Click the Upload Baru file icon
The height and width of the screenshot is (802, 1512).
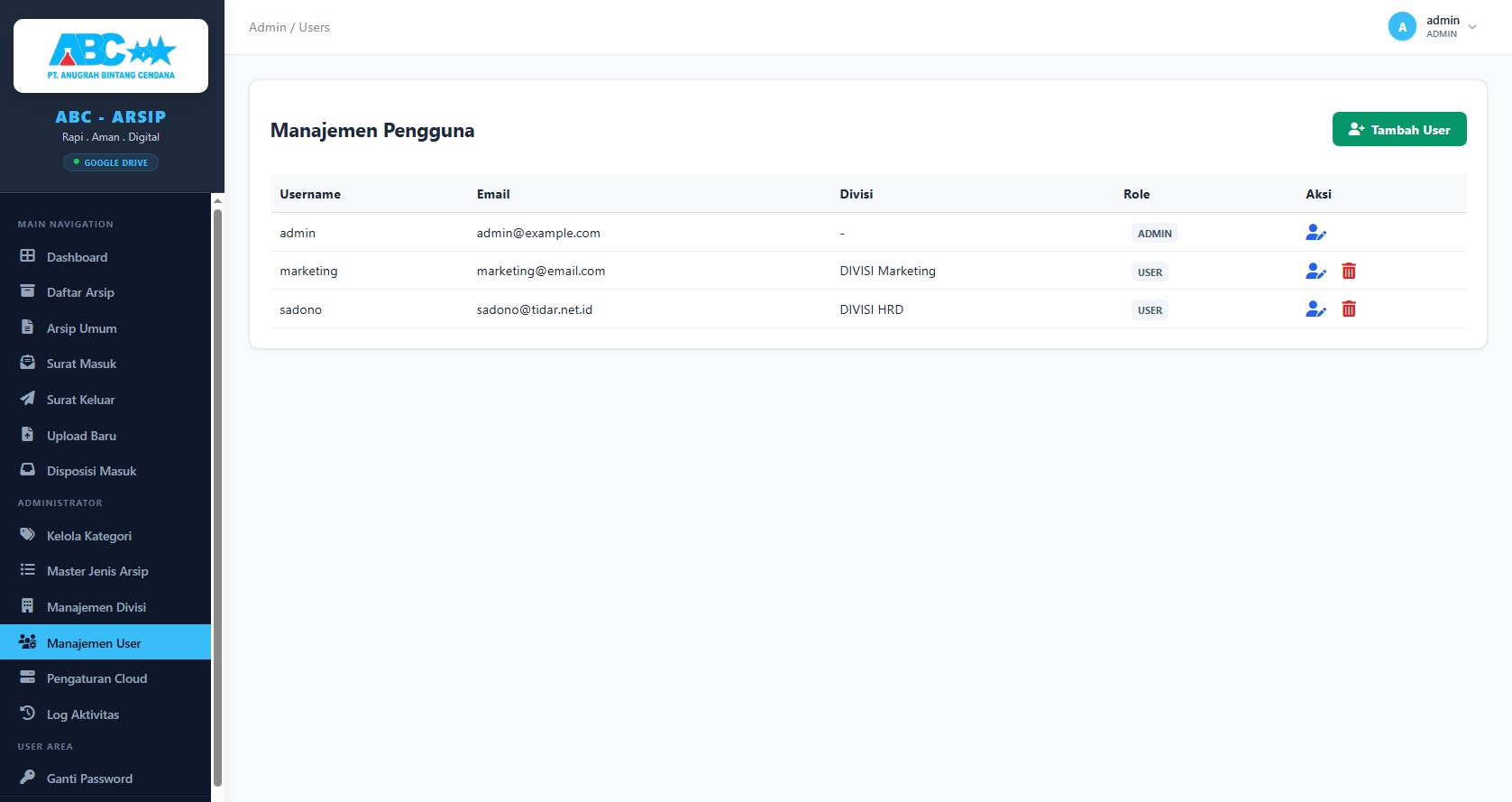click(x=28, y=435)
